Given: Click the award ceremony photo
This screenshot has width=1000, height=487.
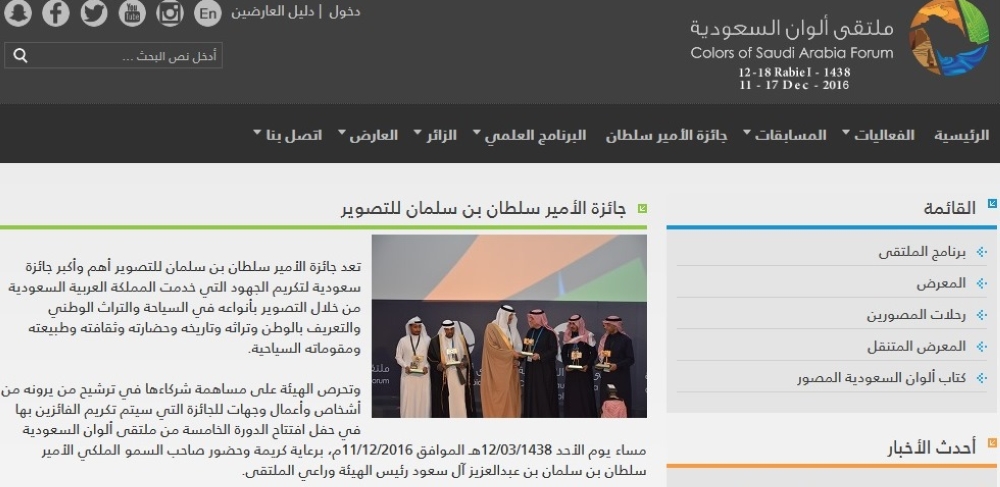Looking at the screenshot, I should 509,326.
